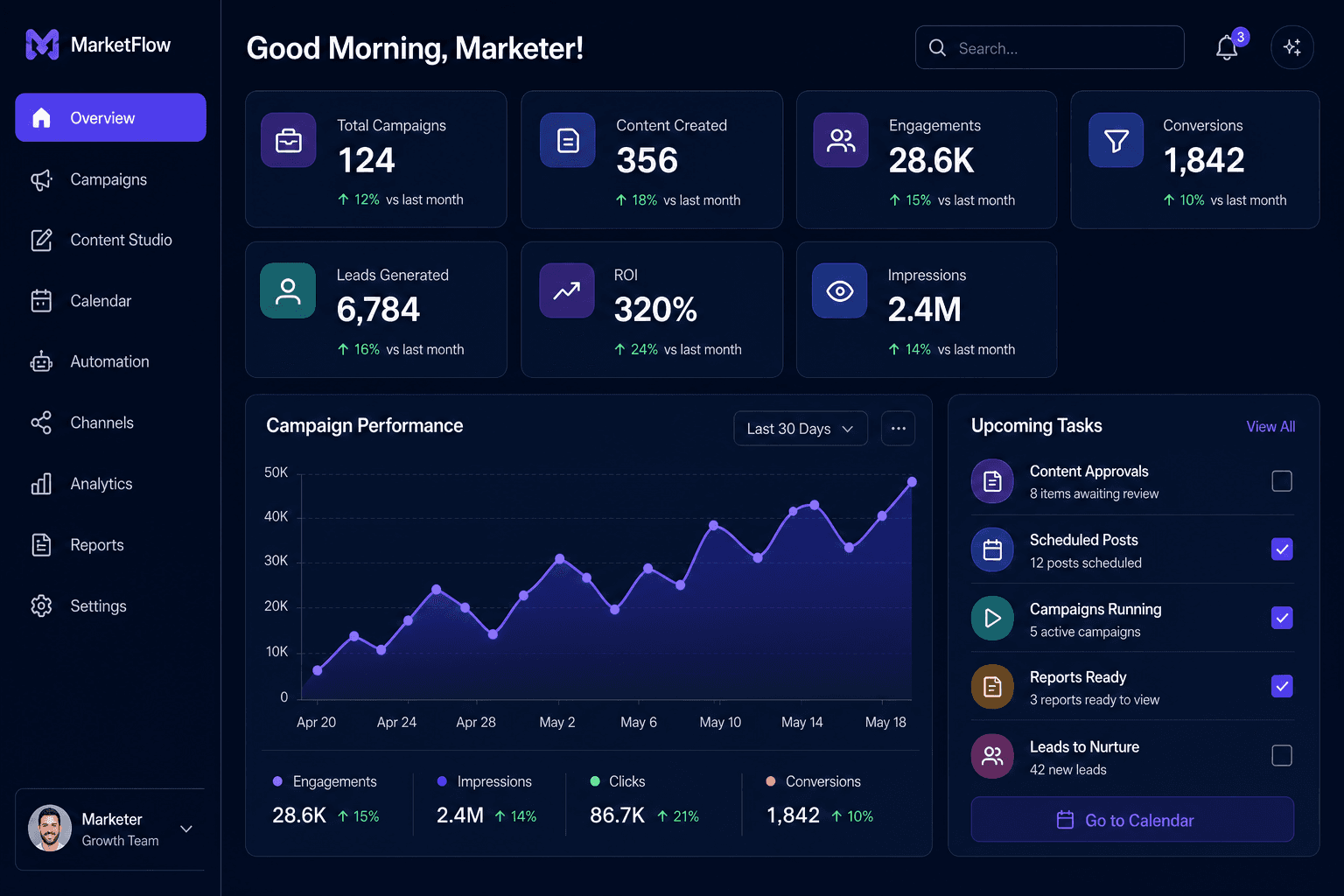Click the pencil icon beside Content Studio

tap(41, 240)
